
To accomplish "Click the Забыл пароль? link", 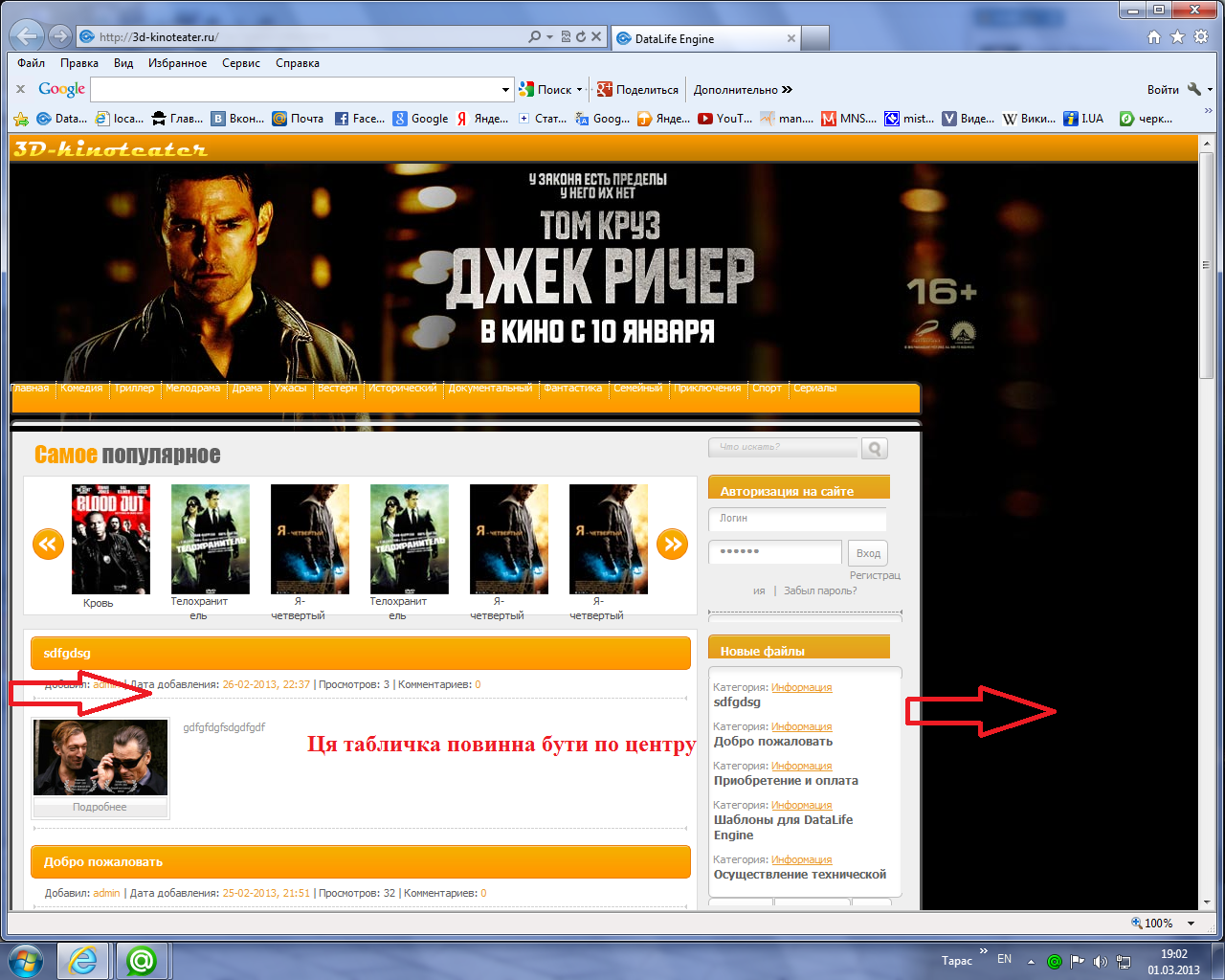I will [x=820, y=590].
